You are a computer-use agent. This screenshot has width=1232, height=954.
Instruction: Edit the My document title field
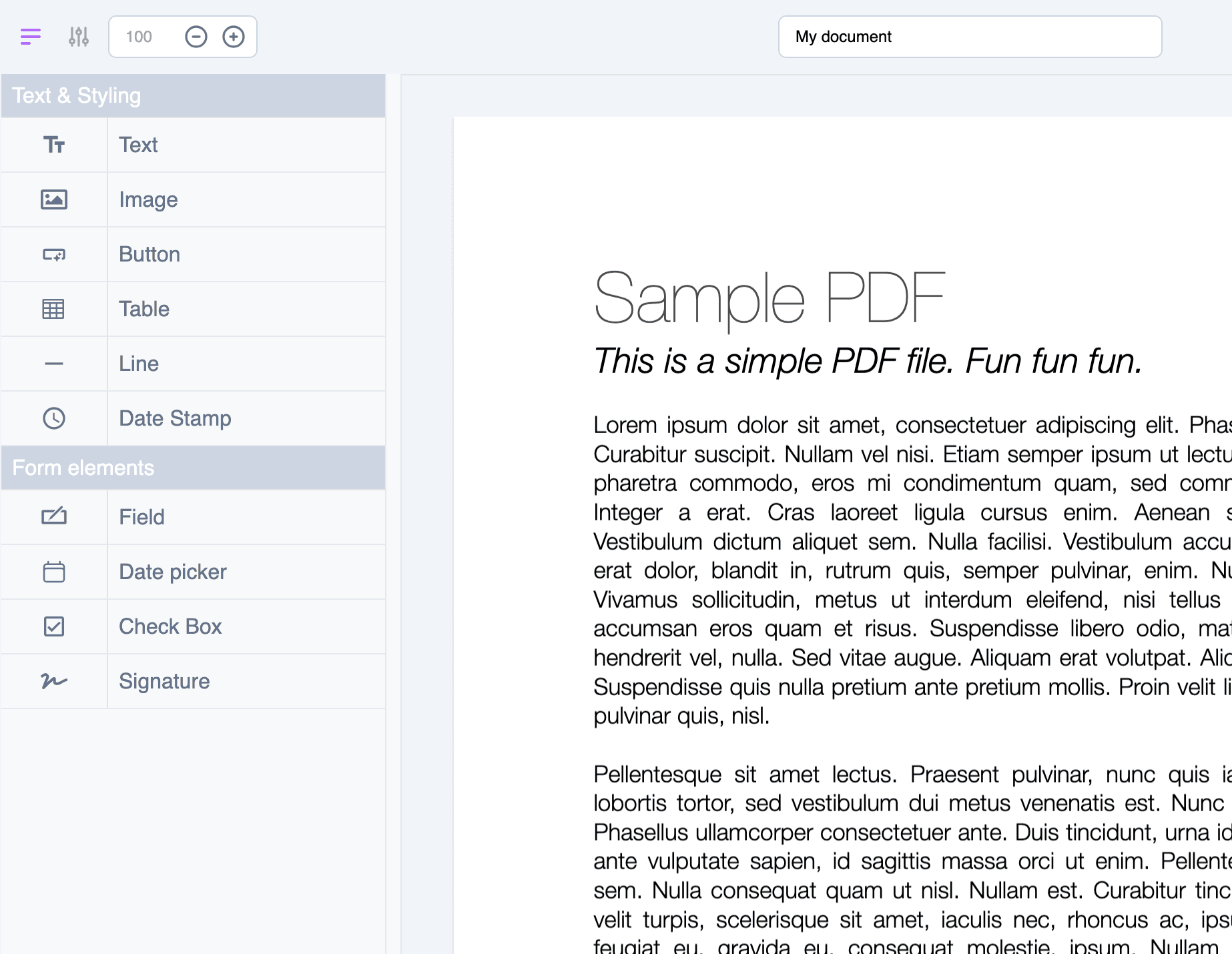tap(970, 37)
